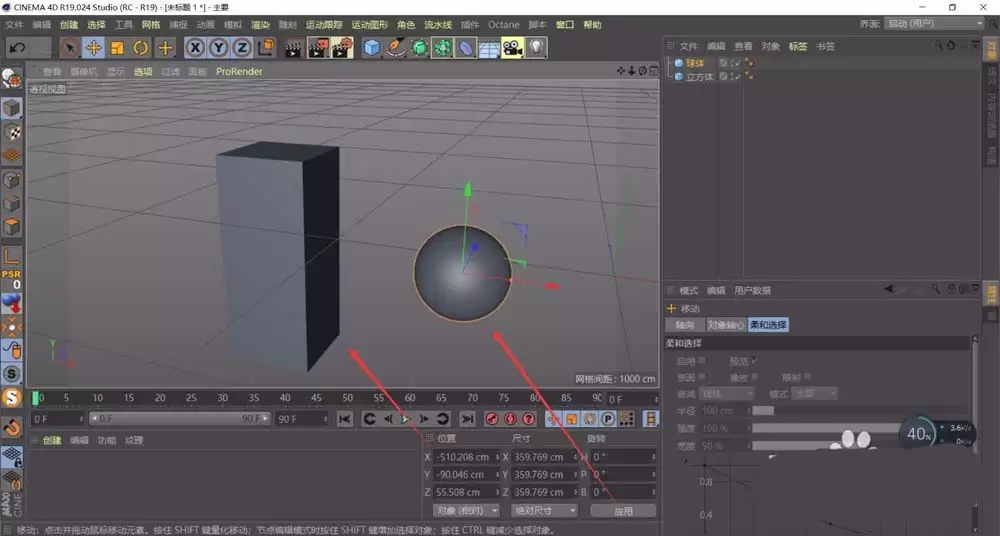Open the 渲染 menu in the menu bar

click(x=259, y=24)
